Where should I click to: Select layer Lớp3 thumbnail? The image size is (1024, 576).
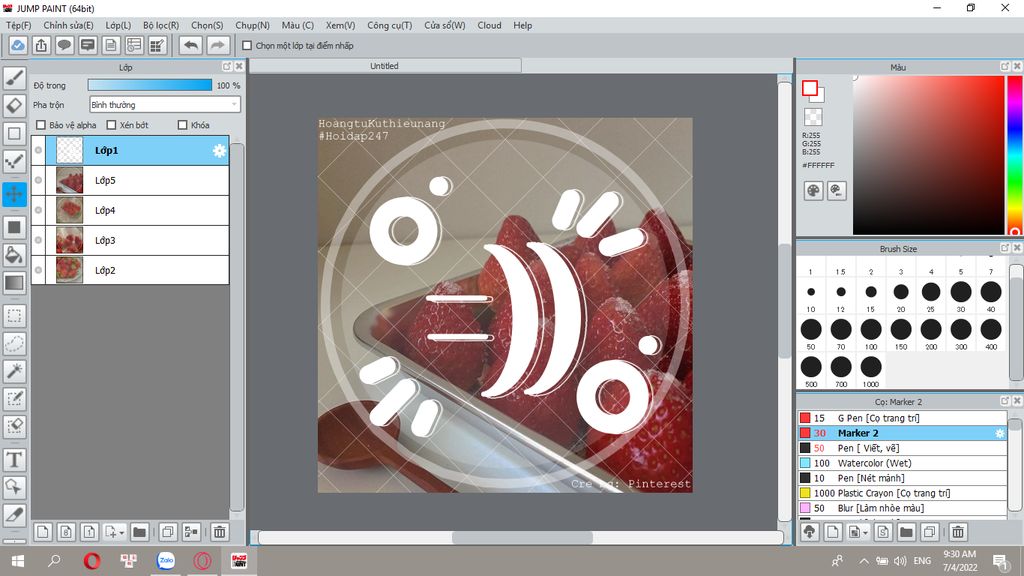coord(69,240)
